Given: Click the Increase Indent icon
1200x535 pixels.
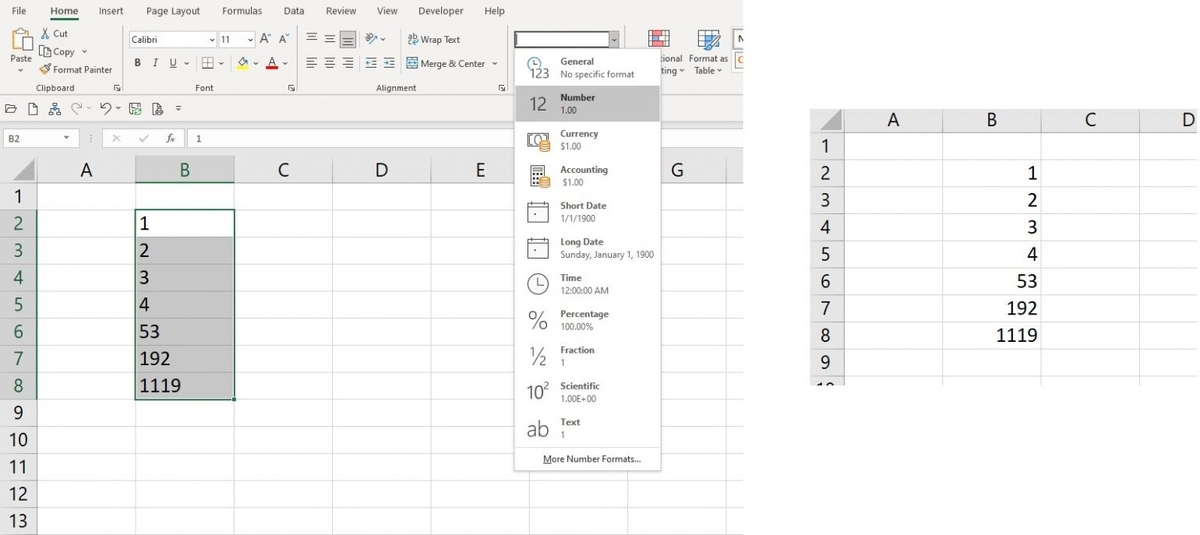Looking at the screenshot, I should click(389, 63).
